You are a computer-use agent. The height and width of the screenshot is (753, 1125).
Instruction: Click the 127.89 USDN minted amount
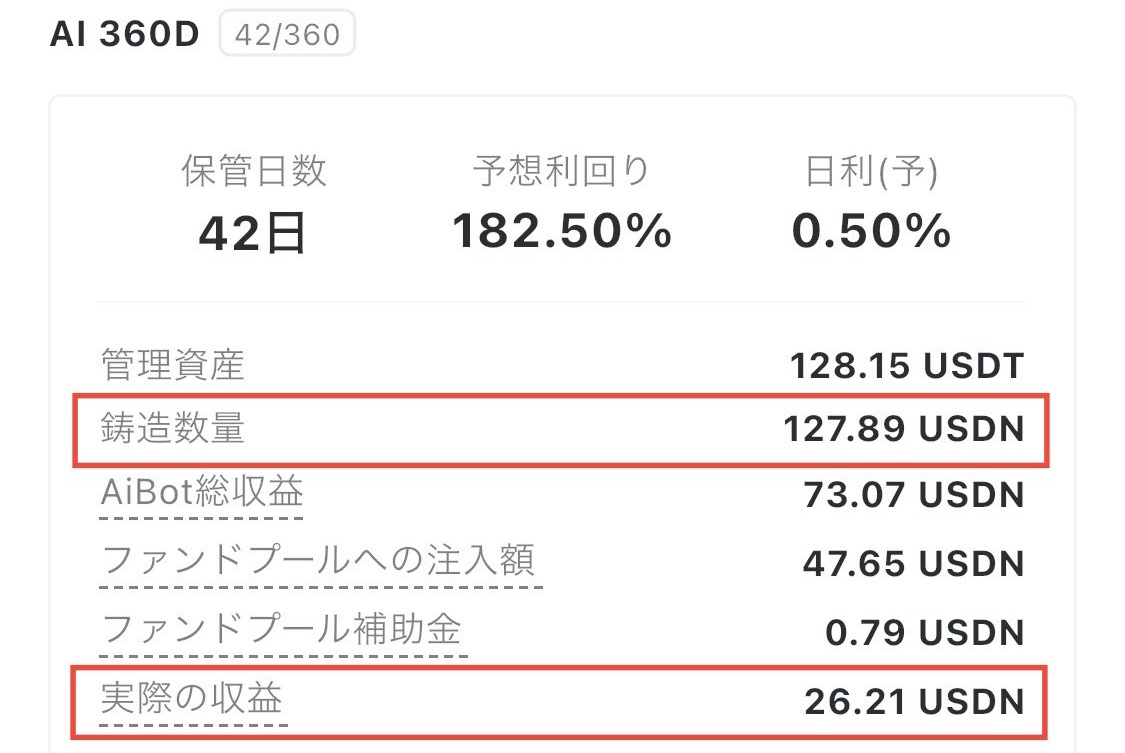coord(904,430)
